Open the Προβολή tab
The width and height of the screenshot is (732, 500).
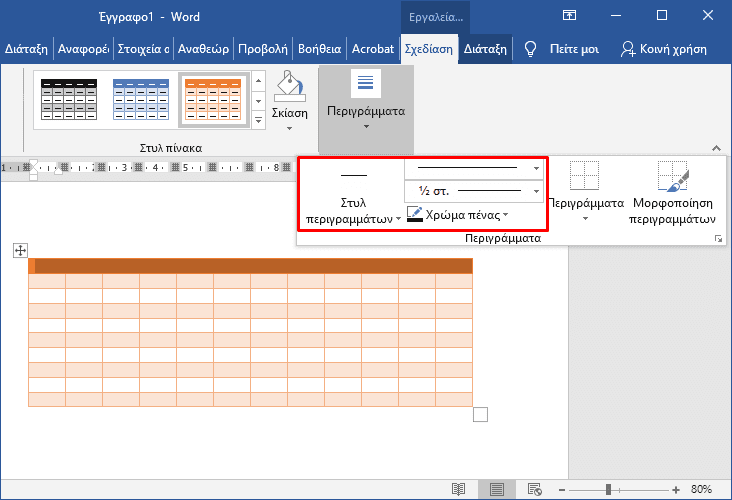[x=263, y=48]
